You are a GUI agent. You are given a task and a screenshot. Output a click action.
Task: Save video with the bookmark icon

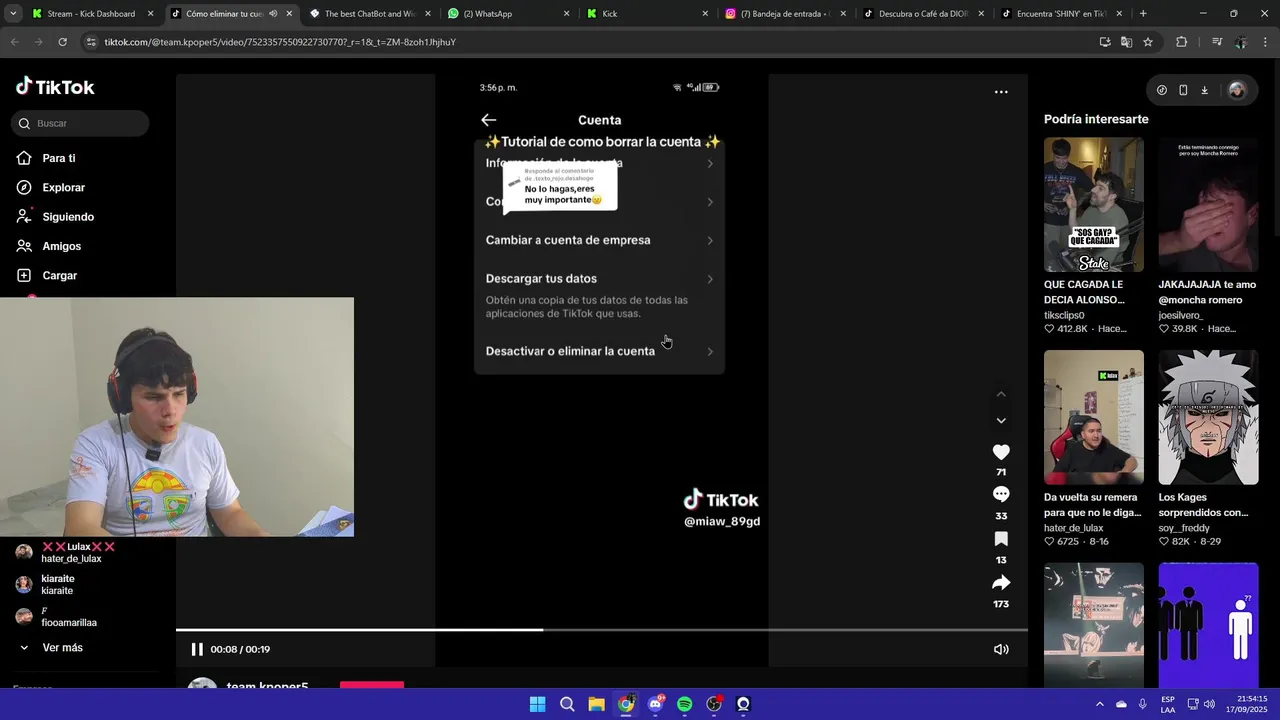click(x=1001, y=539)
